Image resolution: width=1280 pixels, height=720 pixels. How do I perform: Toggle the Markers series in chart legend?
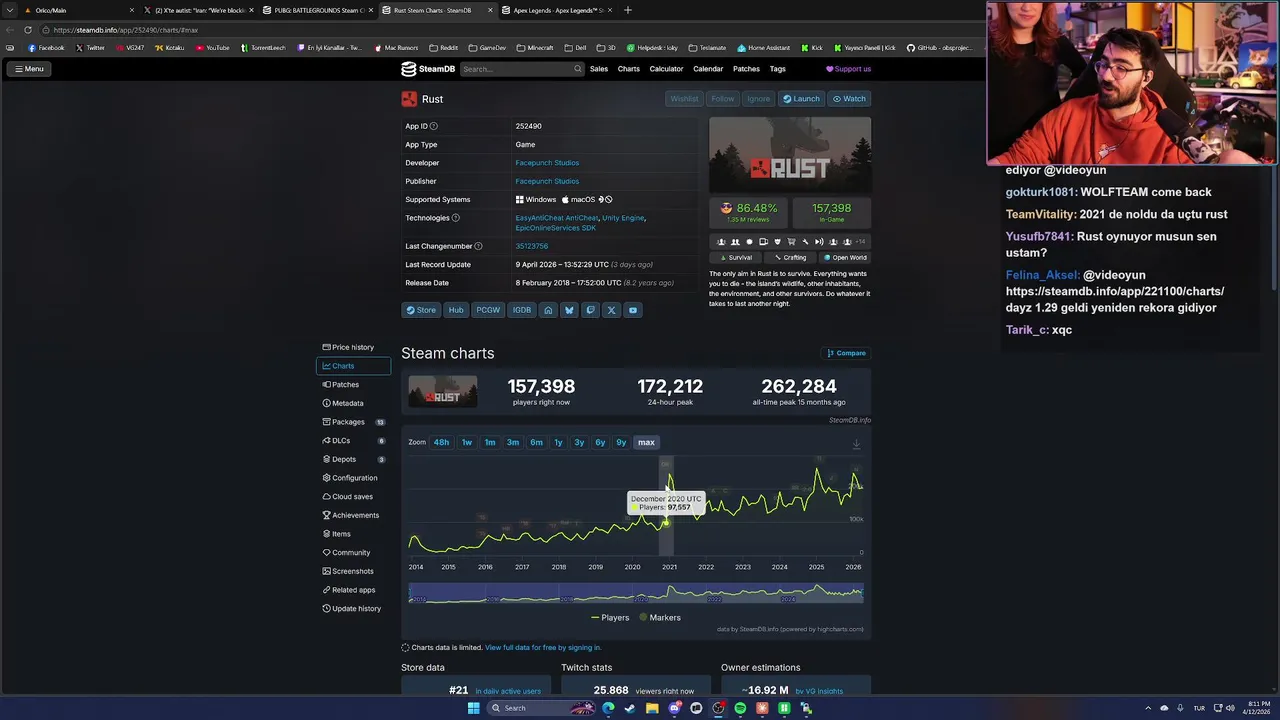(x=660, y=618)
